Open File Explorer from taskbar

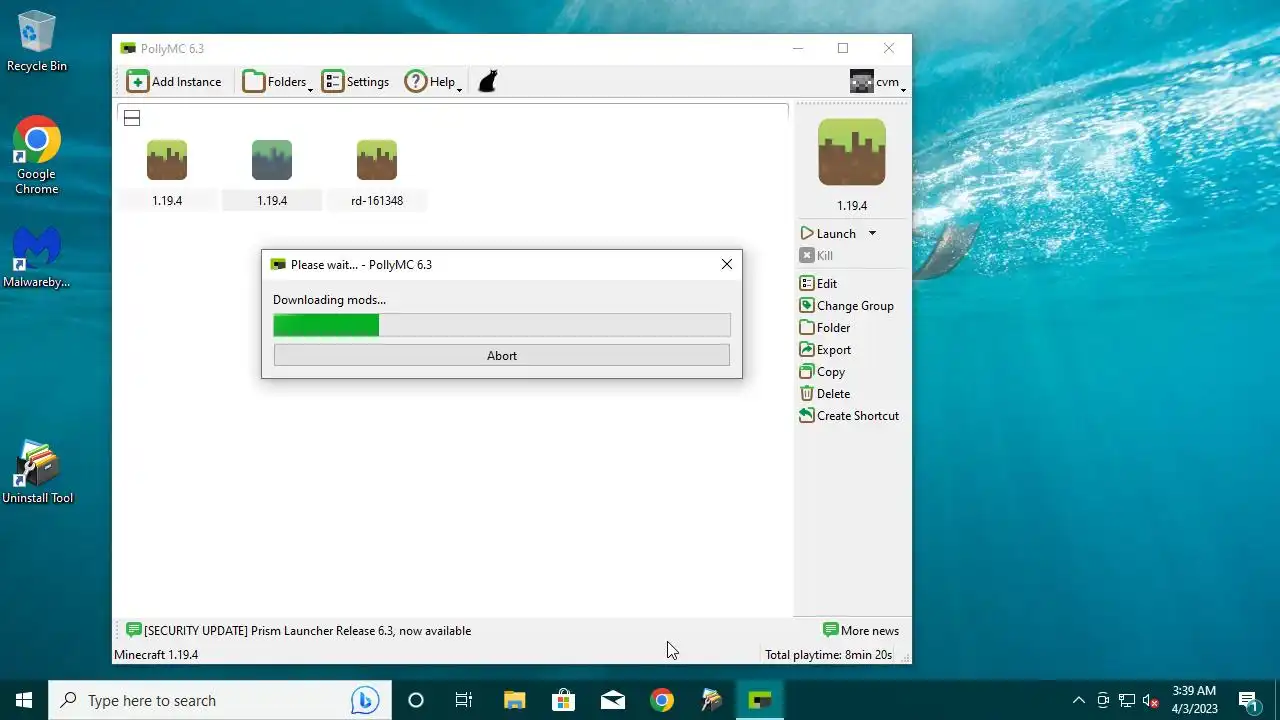514,700
